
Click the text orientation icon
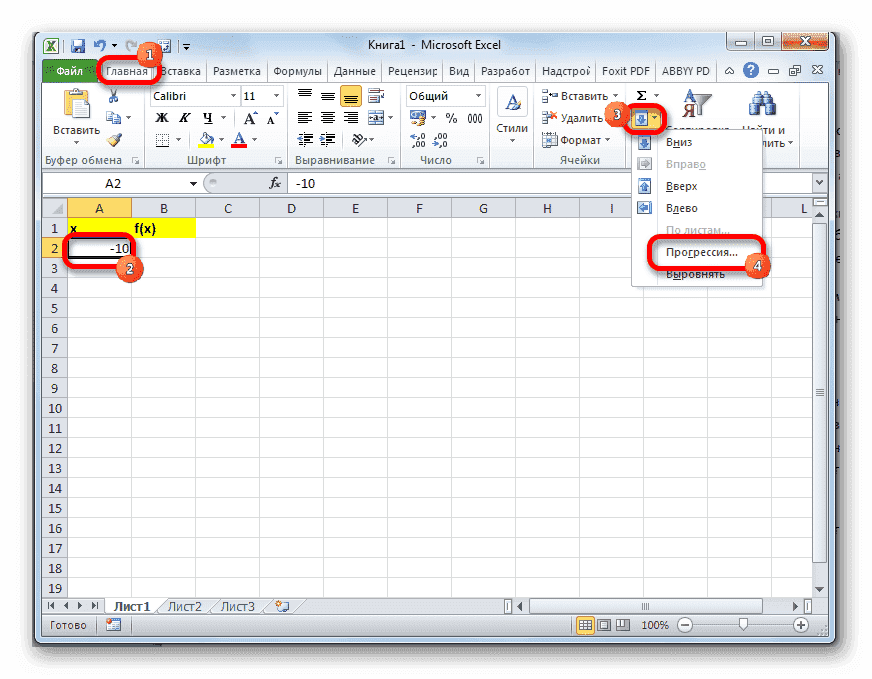(359, 140)
